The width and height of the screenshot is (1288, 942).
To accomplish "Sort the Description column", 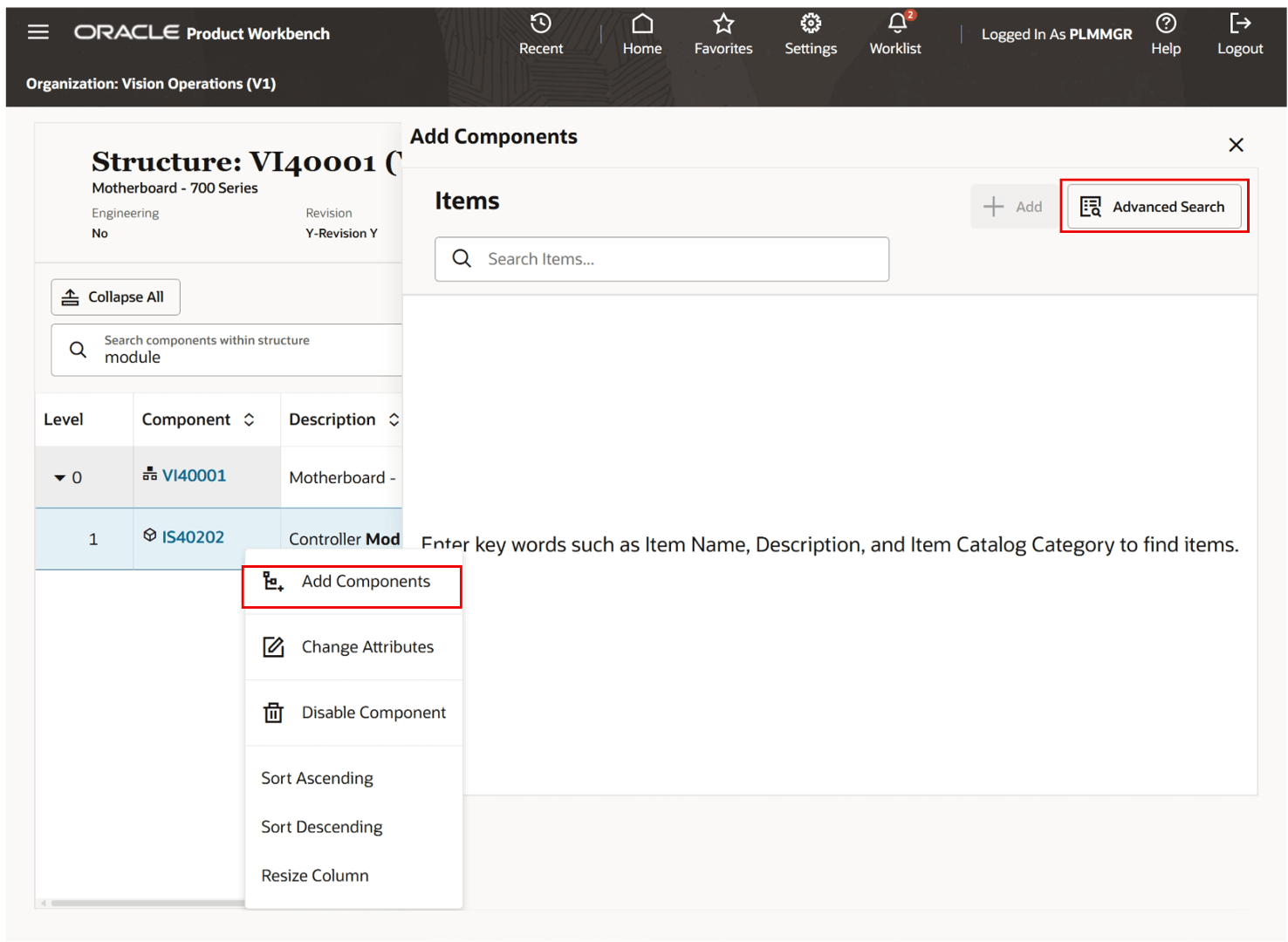I will tap(394, 419).
